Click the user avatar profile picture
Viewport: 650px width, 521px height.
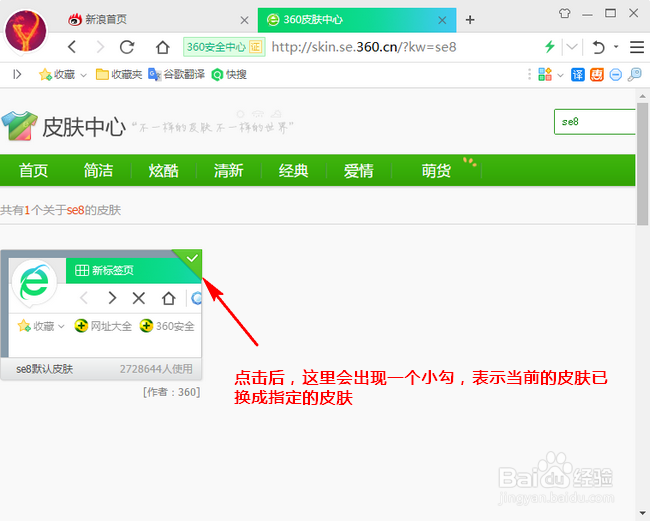(x=26, y=32)
